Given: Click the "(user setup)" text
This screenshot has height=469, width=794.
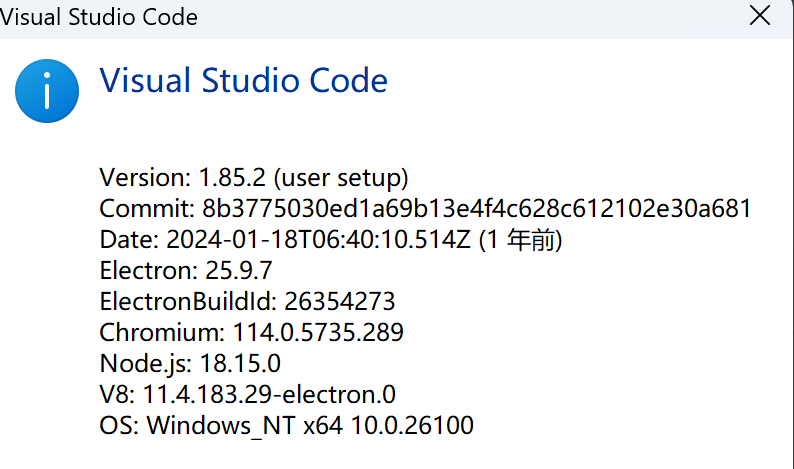Looking at the screenshot, I should coord(340,178).
